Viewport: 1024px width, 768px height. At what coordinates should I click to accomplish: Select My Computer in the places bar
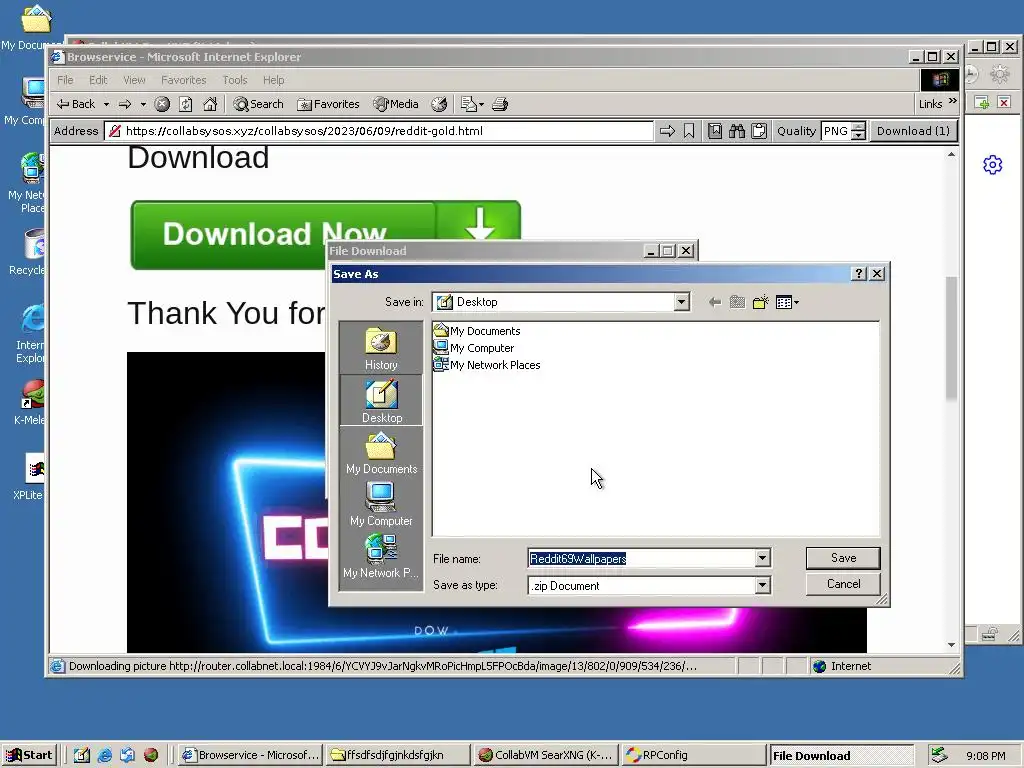[381, 504]
